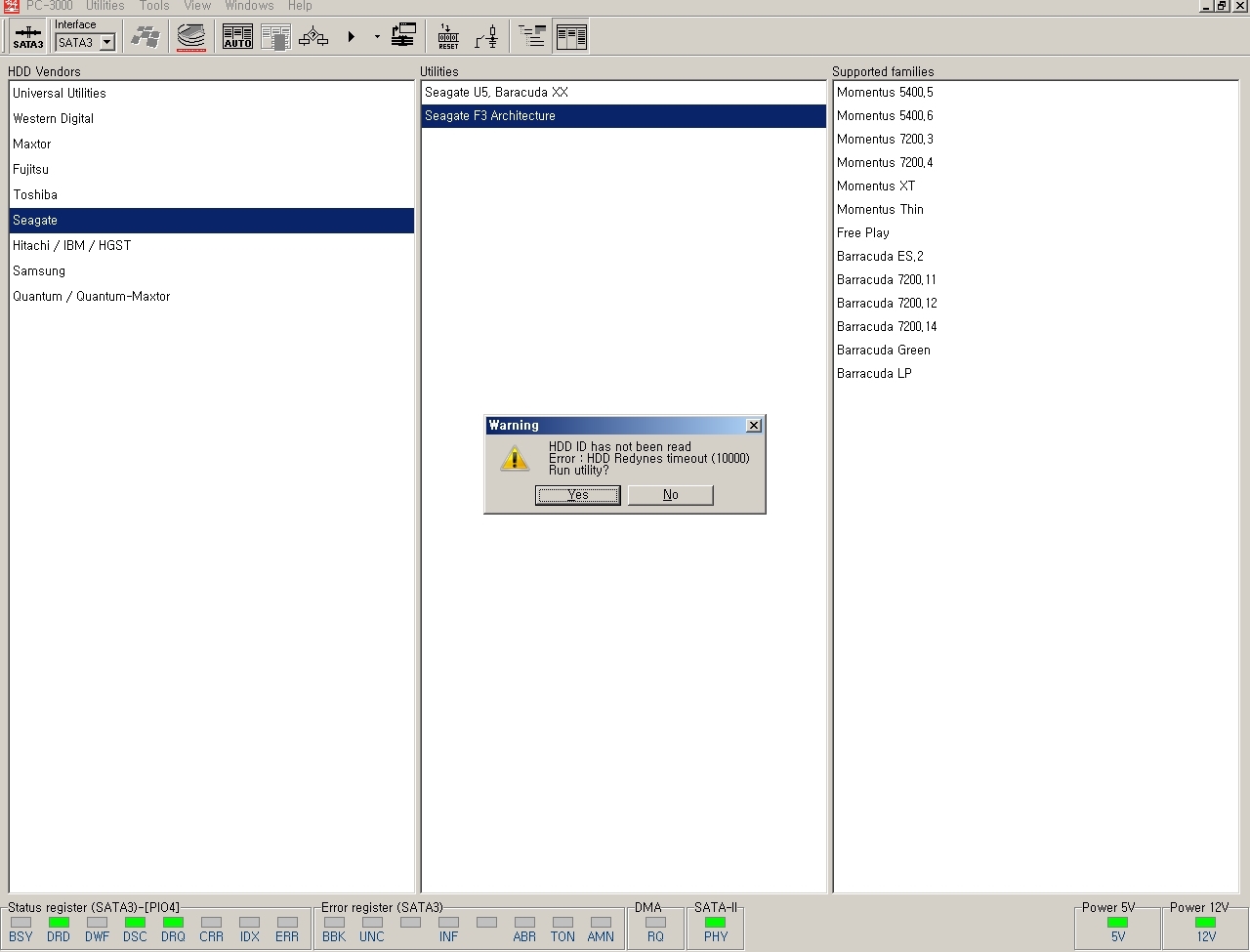The image size is (1250, 952).
Task: Open the View menu
Action: click(x=197, y=6)
